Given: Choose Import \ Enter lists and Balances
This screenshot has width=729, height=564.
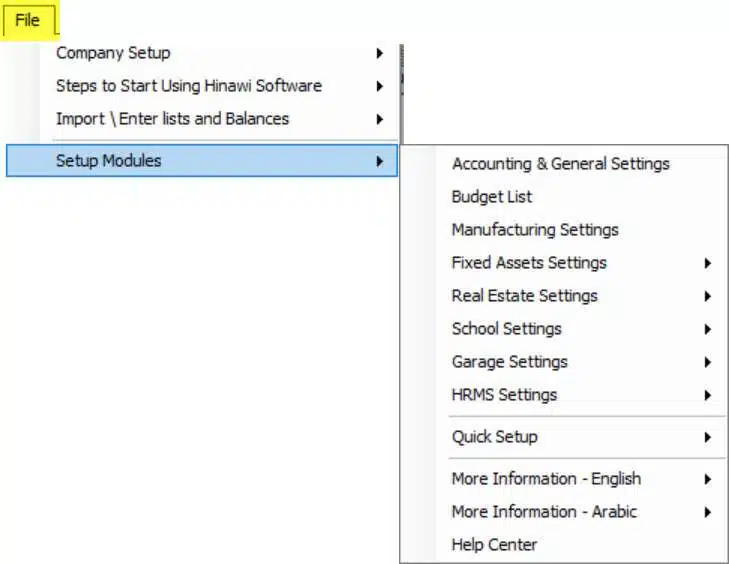Looking at the screenshot, I should pyautogui.click(x=202, y=119).
